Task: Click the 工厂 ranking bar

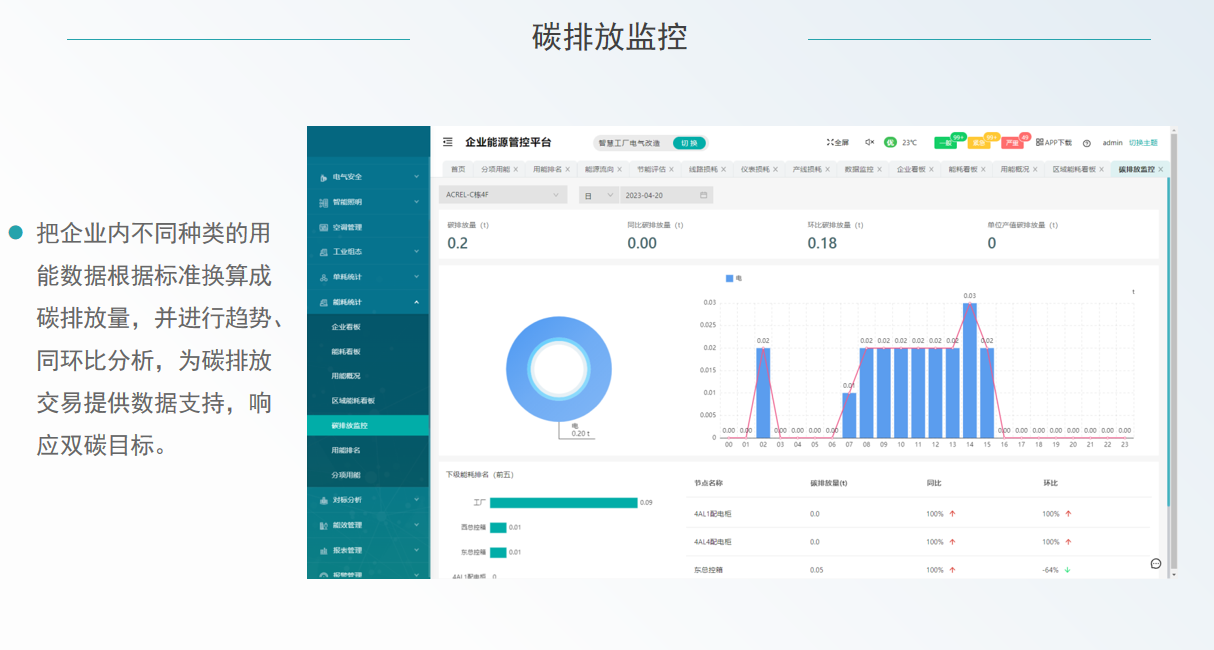Action: point(564,503)
